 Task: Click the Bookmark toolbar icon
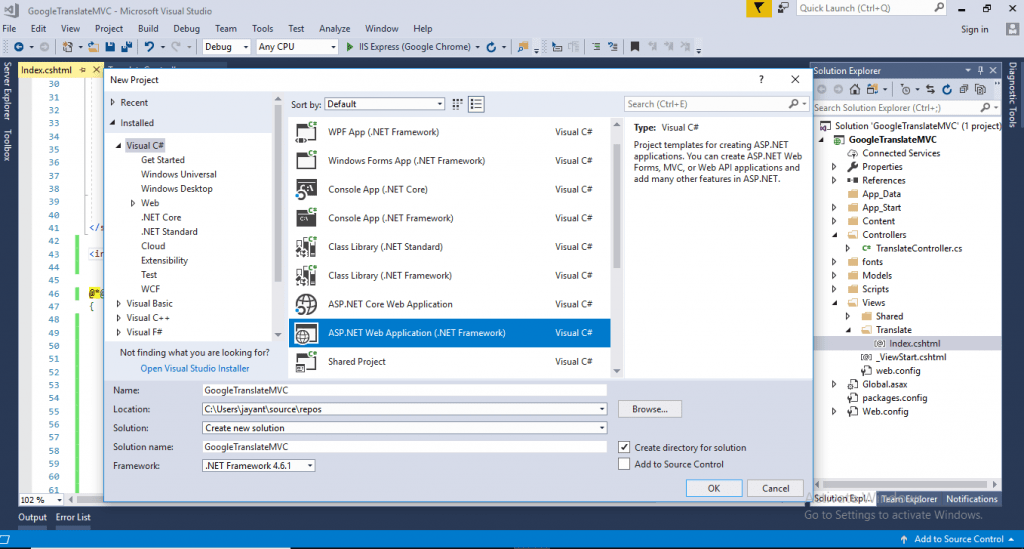point(634,47)
